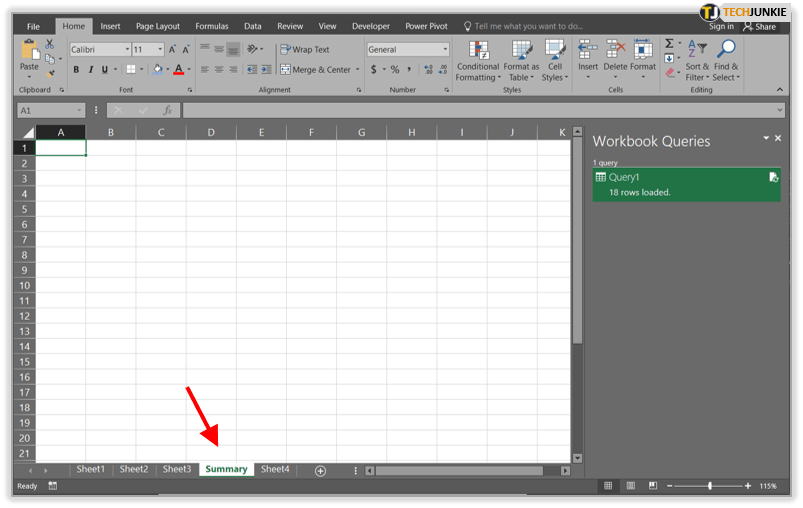Click the AutoSum sigma icon

tap(670, 43)
